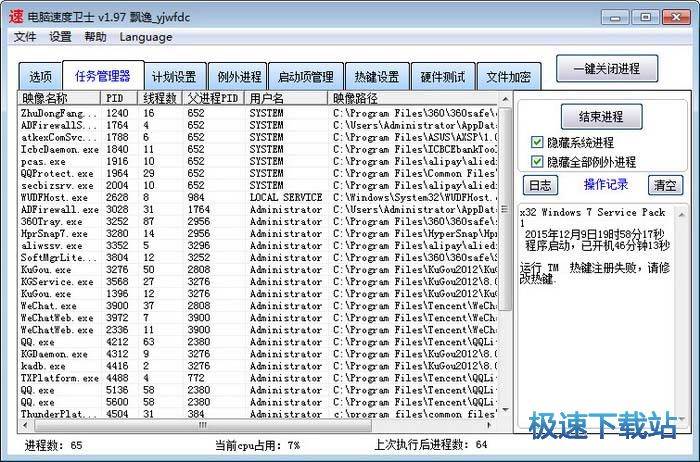Clear the log with 清空 button
The width and height of the screenshot is (700, 462).
pyautogui.click(x=664, y=185)
